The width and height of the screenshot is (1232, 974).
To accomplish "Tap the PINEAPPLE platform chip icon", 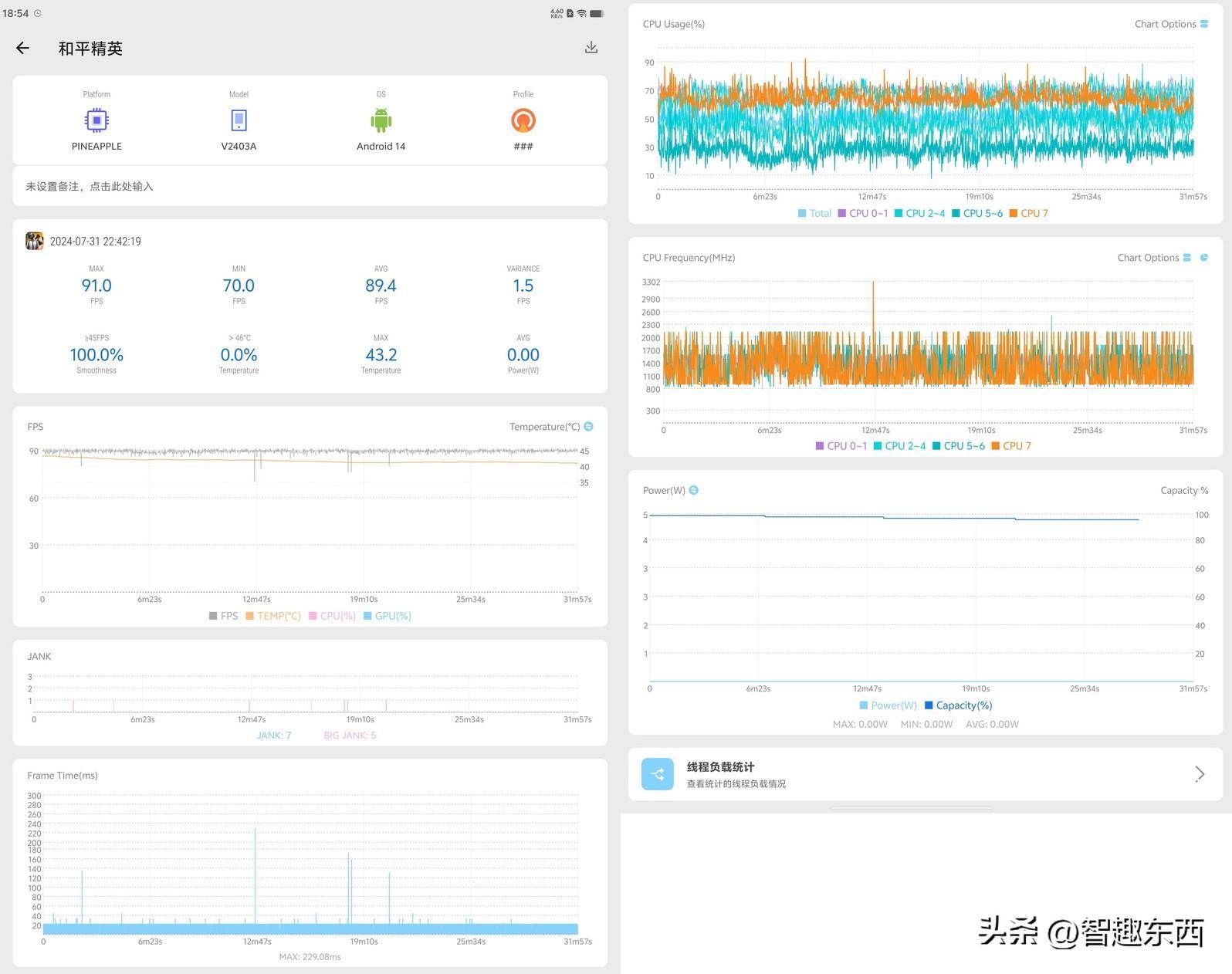I will pyautogui.click(x=96, y=120).
